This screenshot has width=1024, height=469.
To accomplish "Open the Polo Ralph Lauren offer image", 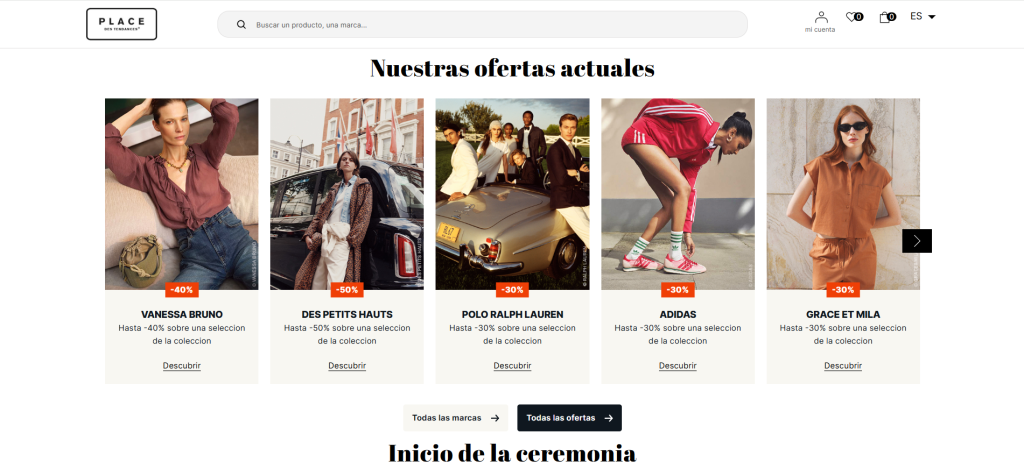I will point(513,194).
